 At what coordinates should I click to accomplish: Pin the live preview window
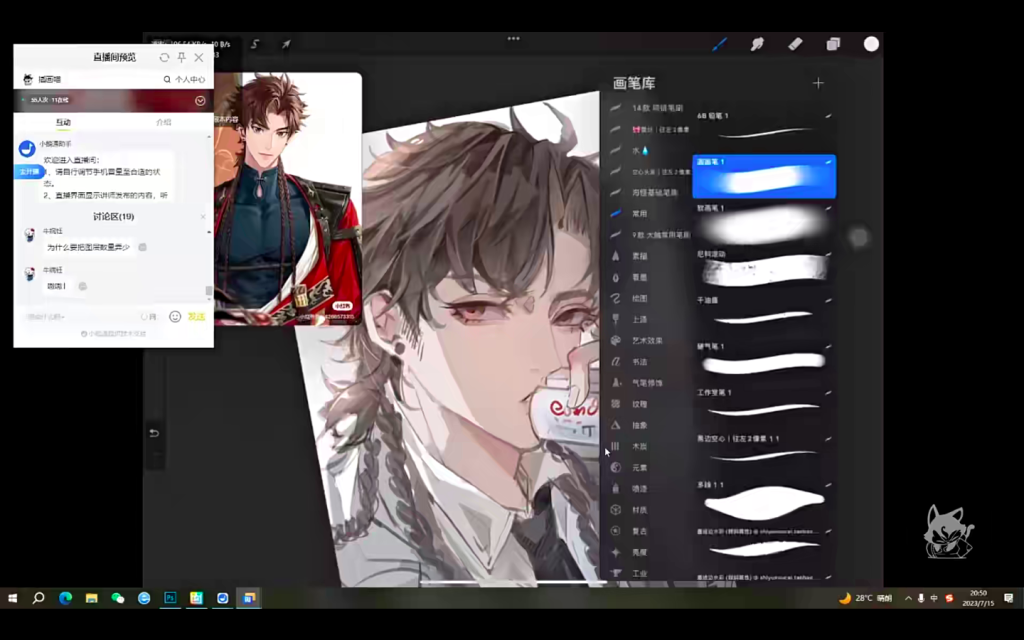181,58
